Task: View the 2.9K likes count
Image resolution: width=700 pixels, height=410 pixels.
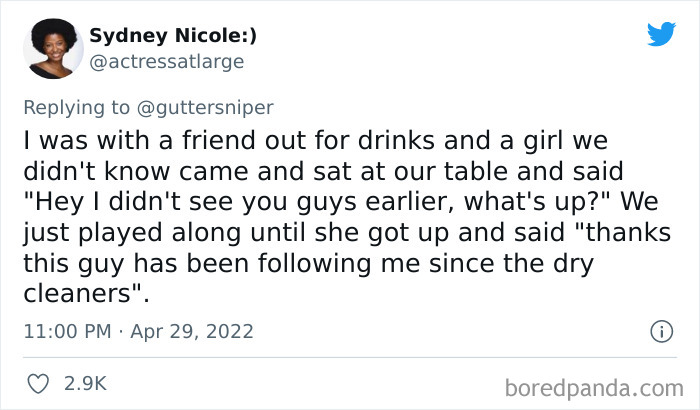Action: point(85,383)
